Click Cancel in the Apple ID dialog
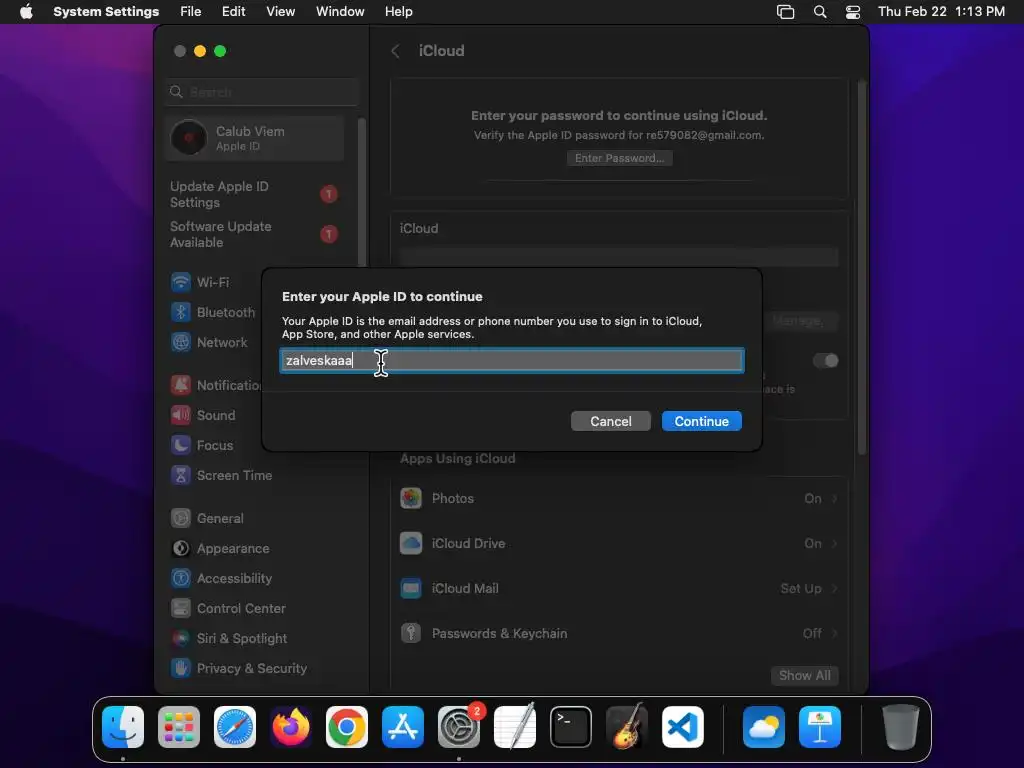The height and width of the screenshot is (768, 1024). (x=611, y=421)
